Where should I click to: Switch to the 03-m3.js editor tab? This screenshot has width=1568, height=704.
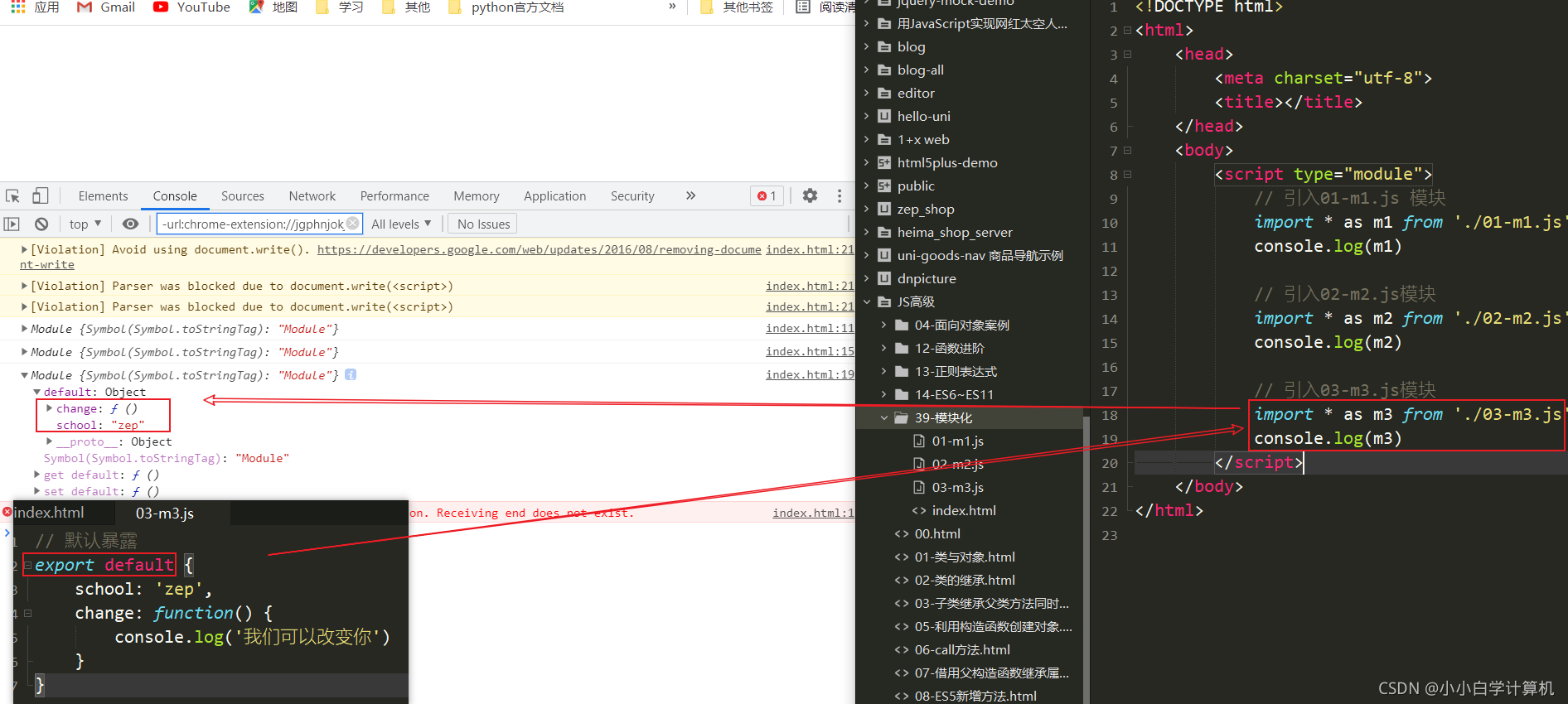click(x=165, y=513)
